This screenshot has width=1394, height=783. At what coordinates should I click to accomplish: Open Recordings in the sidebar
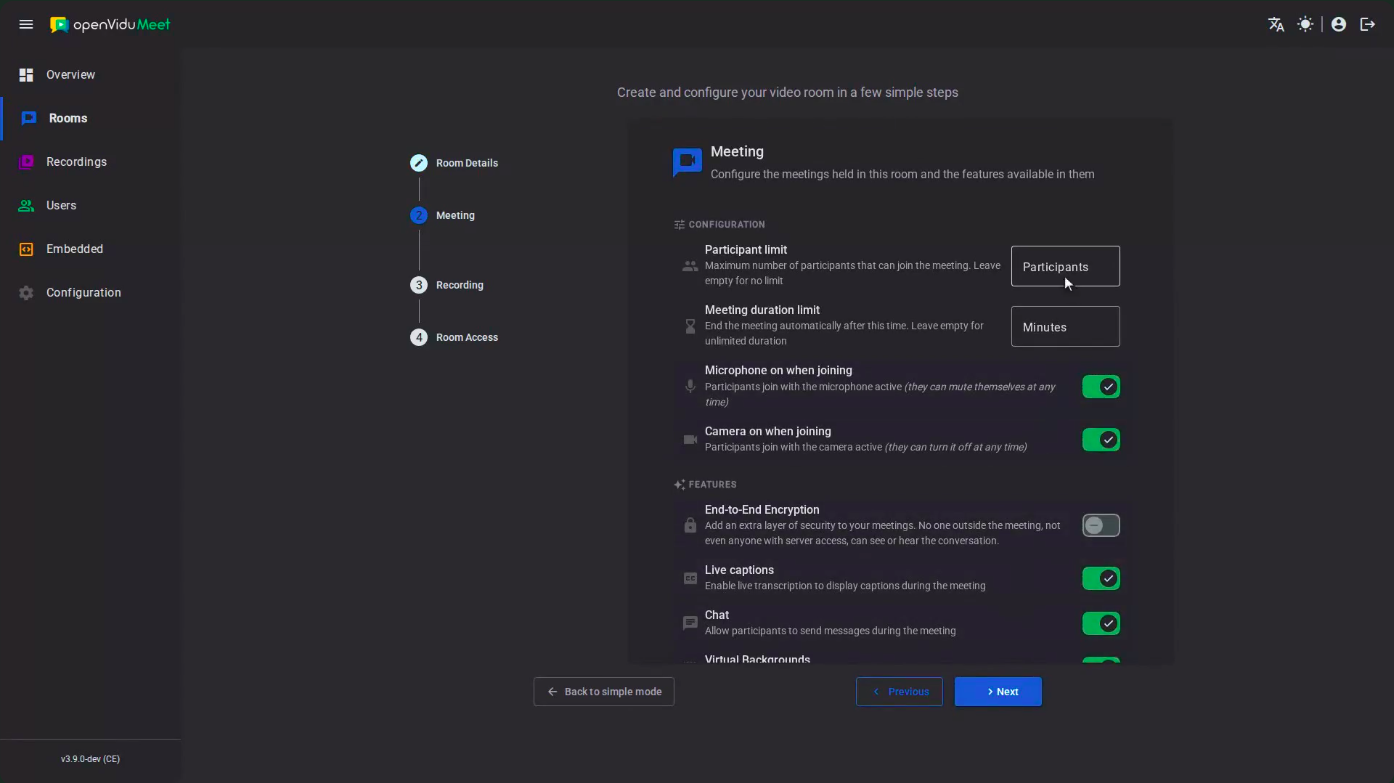[x=91, y=162]
